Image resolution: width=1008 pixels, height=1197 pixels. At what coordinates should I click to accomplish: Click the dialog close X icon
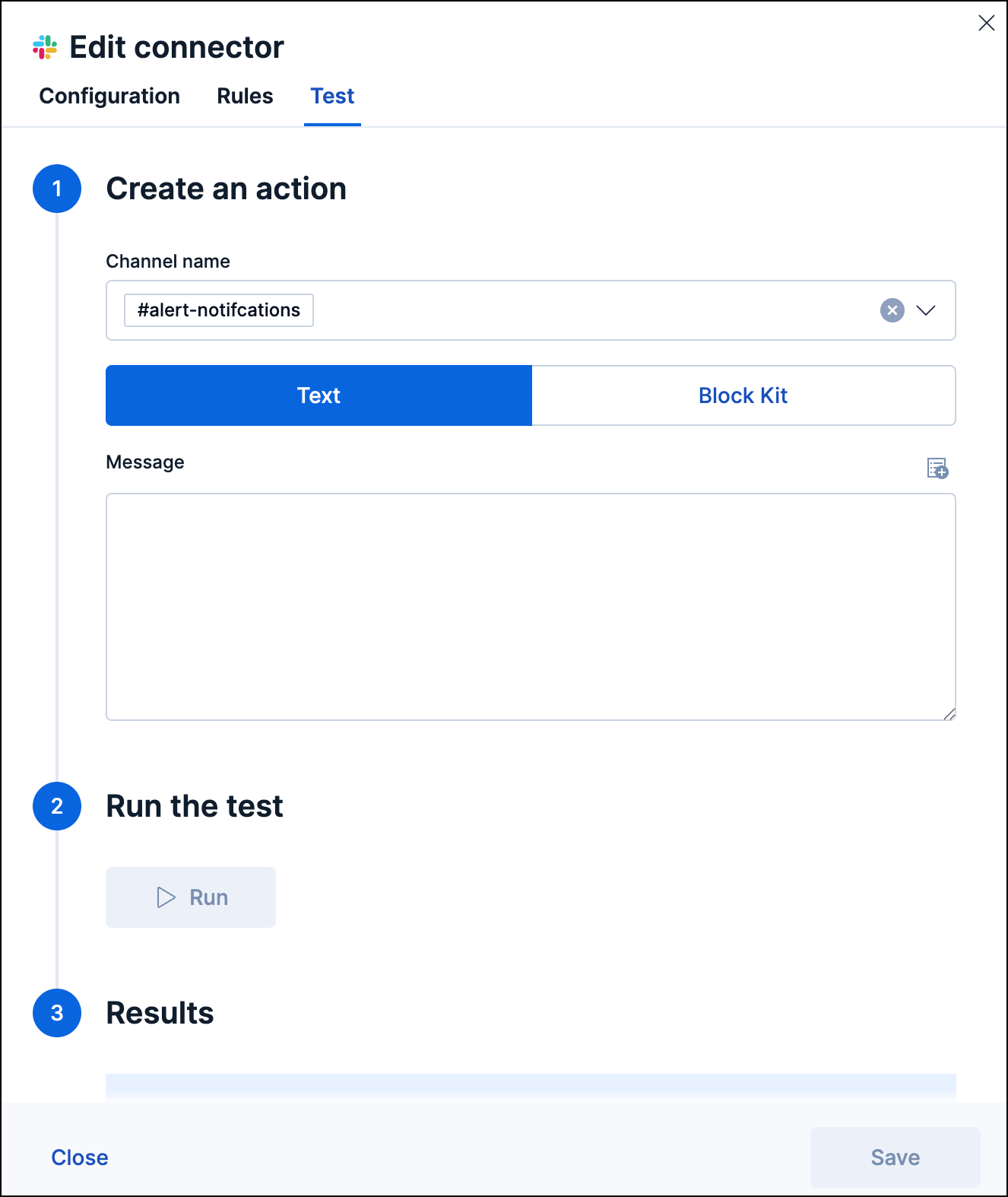click(986, 23)
